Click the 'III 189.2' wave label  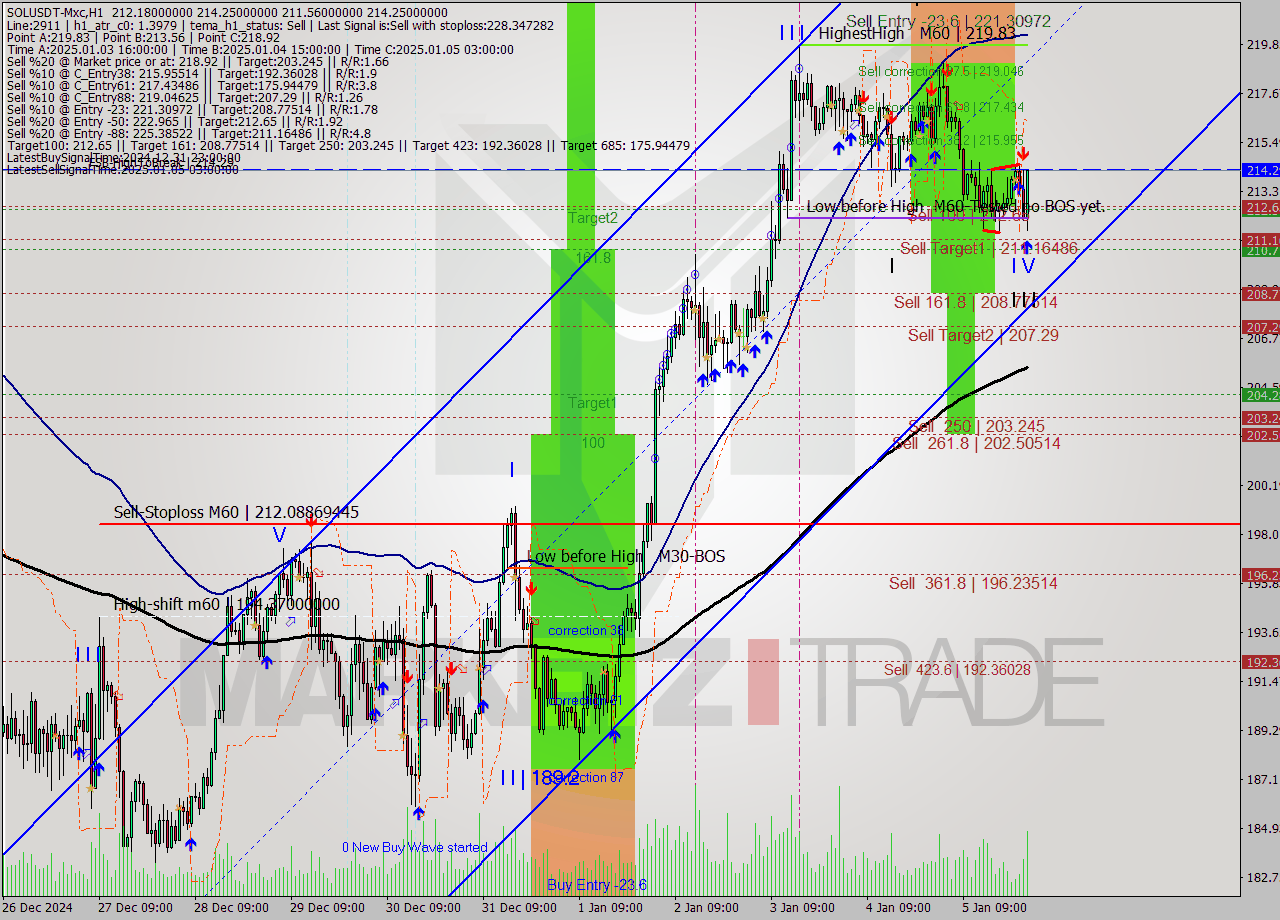pos(539,777)
